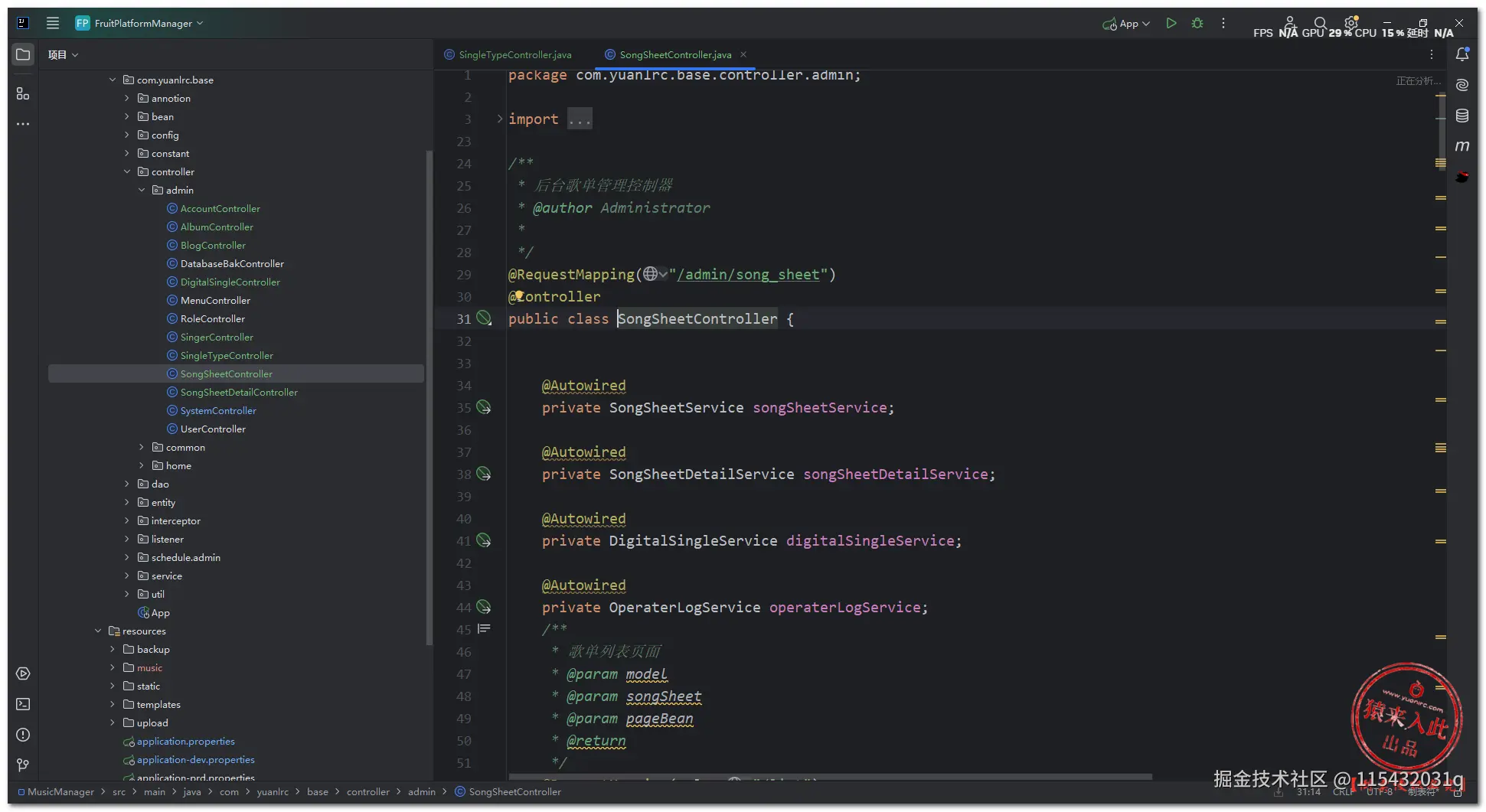The image size is (1486, 812).
Task: Select the SongSheetController.java tab
Action: pyautogui.click(x=668, y=54)
